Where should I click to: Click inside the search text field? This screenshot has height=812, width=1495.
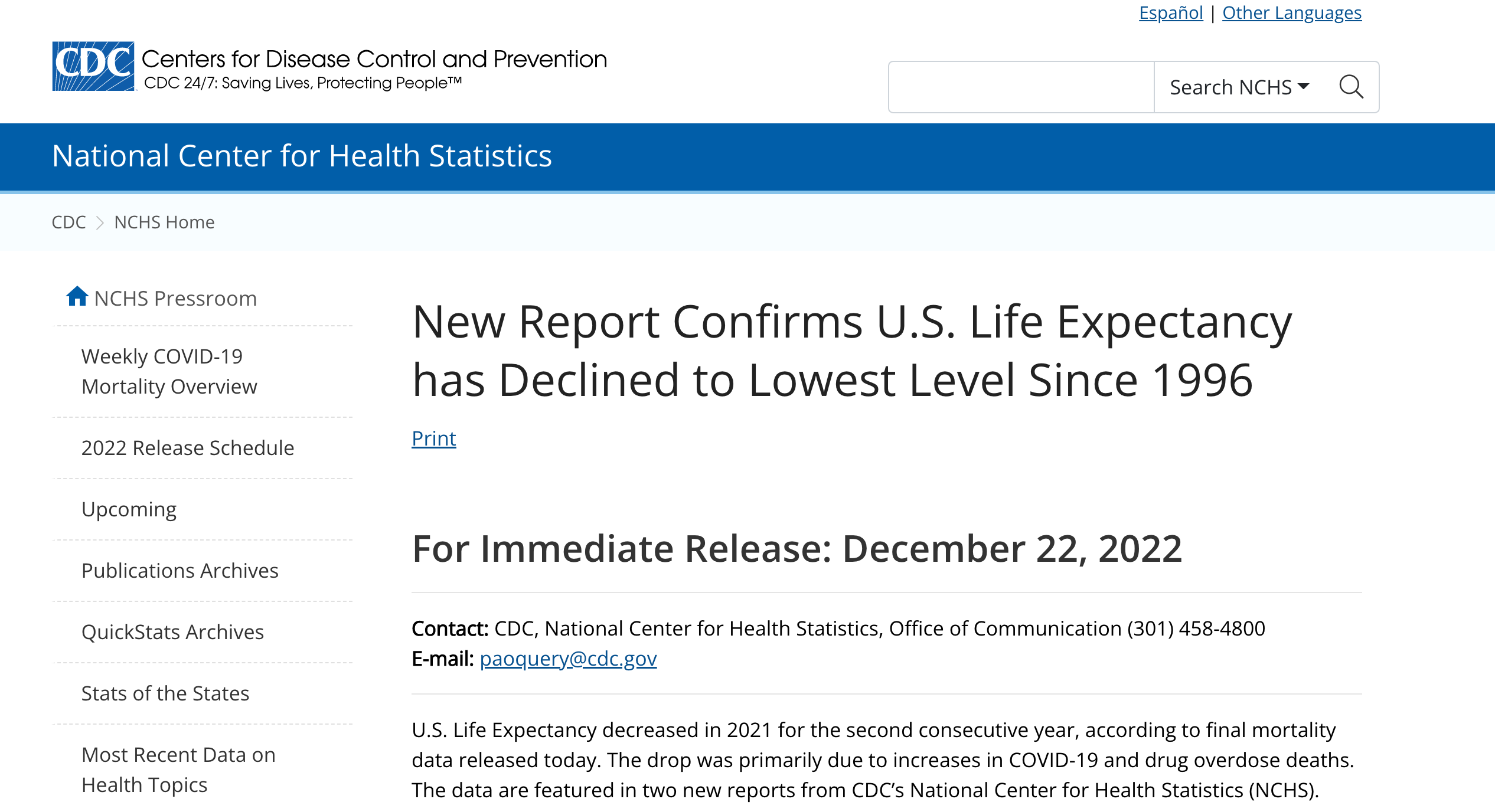[1021, 87]
